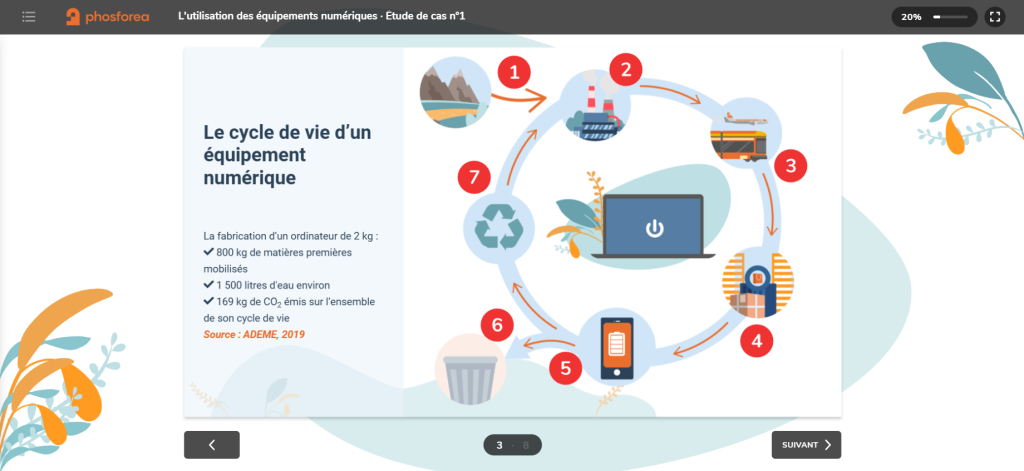Click the smartphone battery icon
The image size is (1024, 471).
coord(615,347)
